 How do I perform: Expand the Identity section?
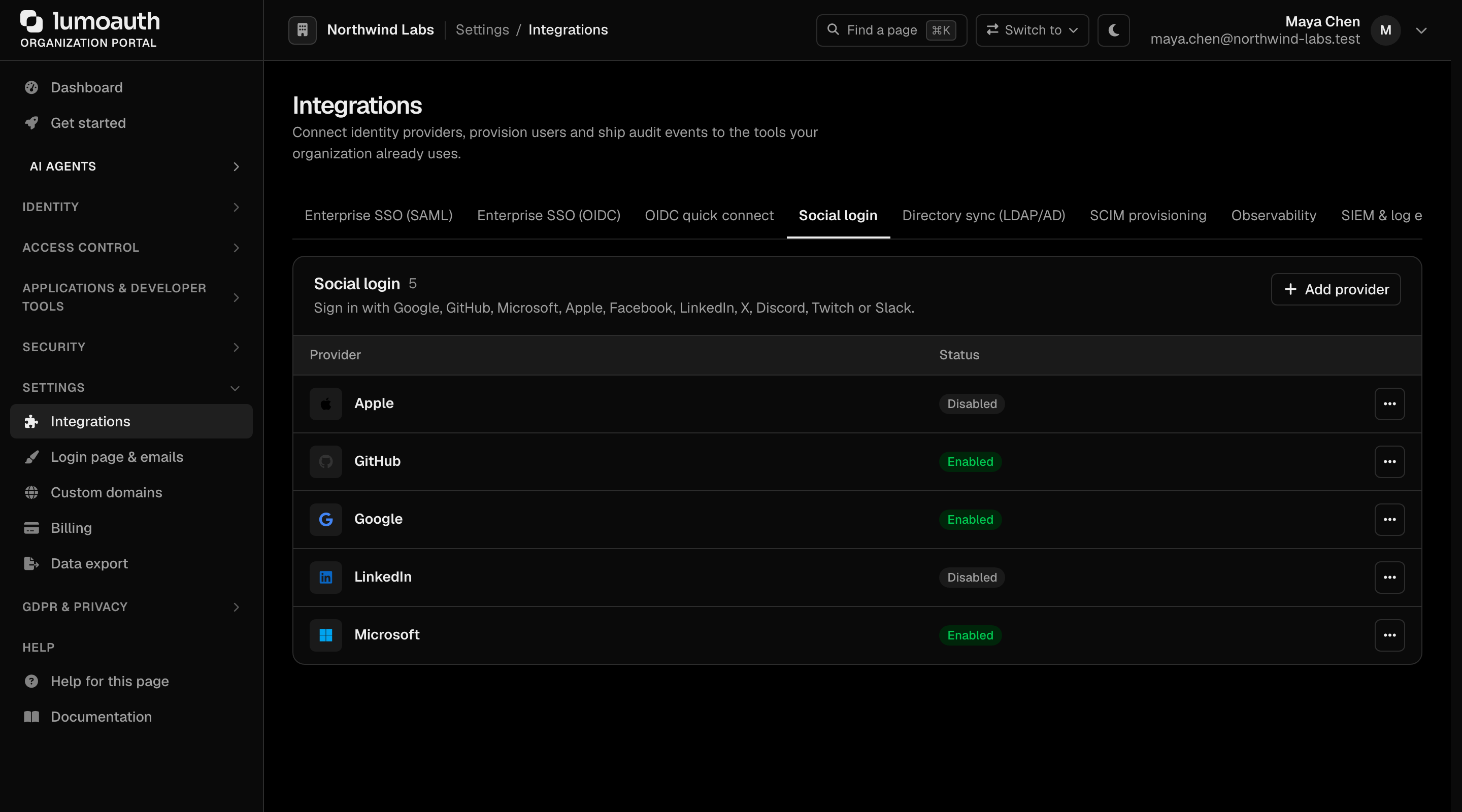(131, 207)
